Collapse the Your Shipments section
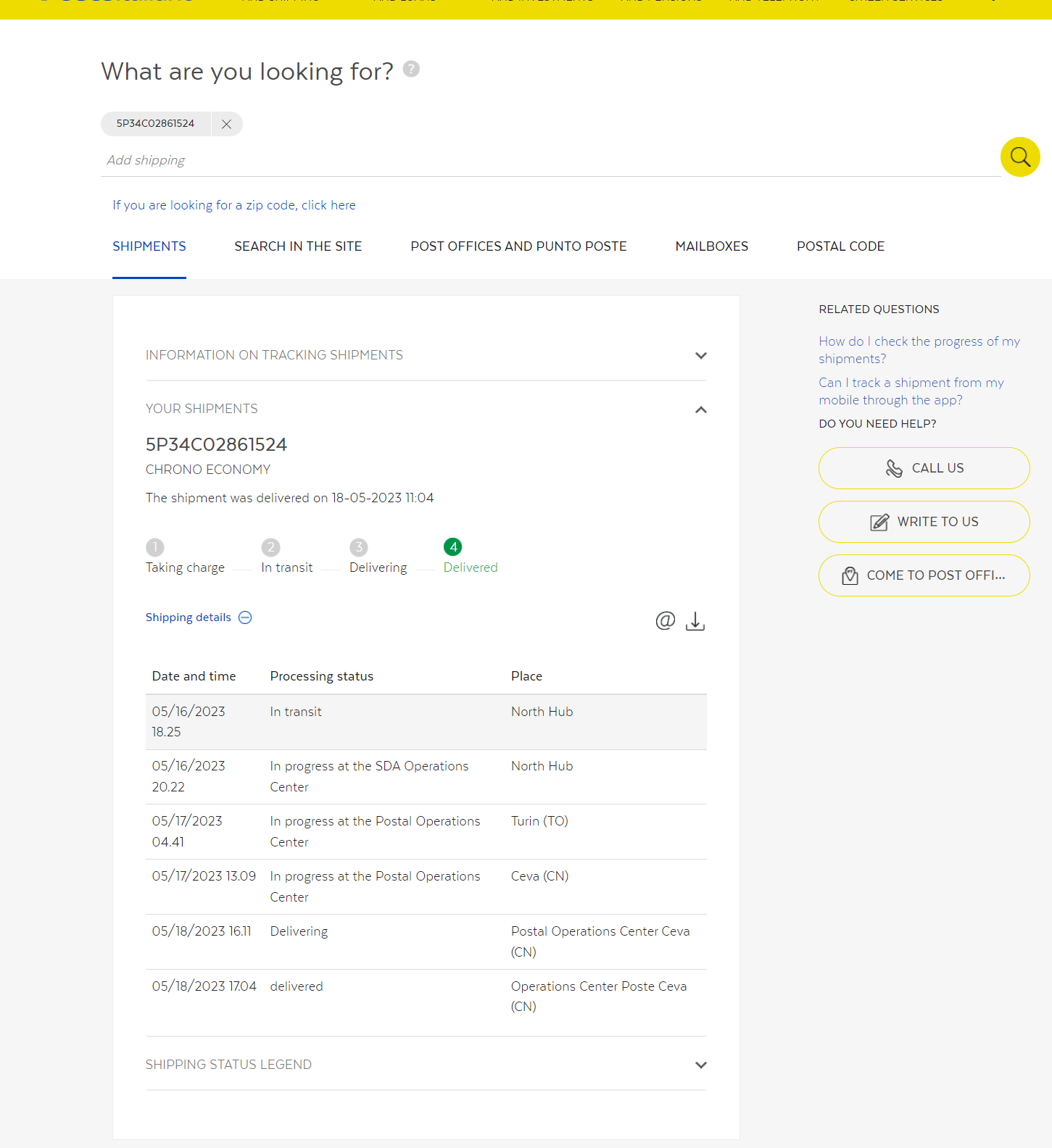Viewport: 1052px width, 1148px height. (700, 409)
